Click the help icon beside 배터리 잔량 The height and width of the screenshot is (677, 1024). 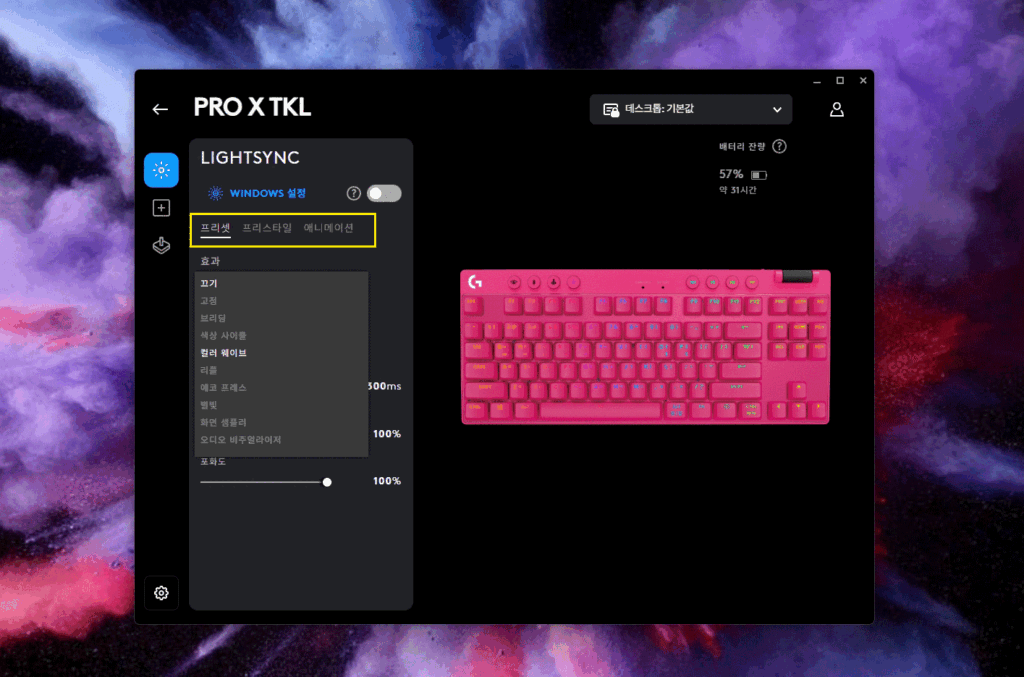pos(779,146)
